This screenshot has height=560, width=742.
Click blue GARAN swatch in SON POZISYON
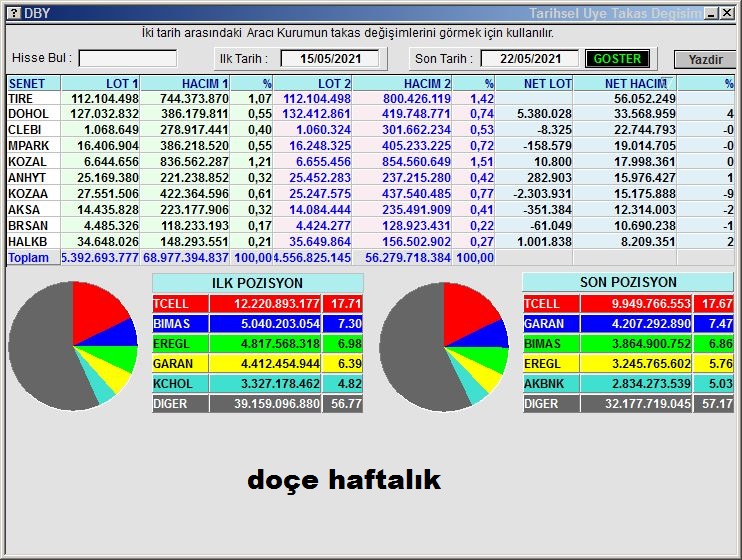543,324
